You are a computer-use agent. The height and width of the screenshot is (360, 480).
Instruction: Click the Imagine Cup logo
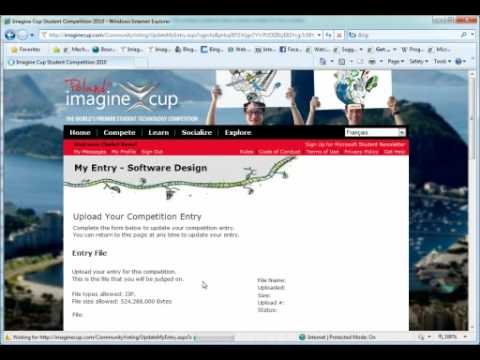[122, 96]
